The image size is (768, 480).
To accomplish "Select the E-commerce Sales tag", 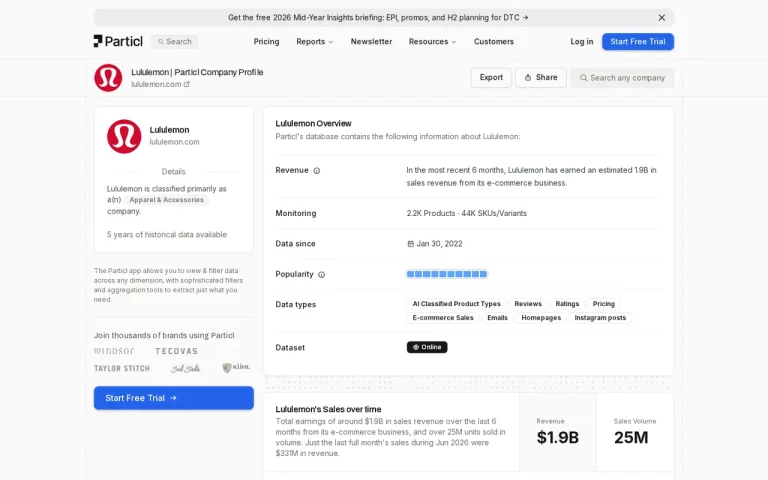I will click(443, 318).
